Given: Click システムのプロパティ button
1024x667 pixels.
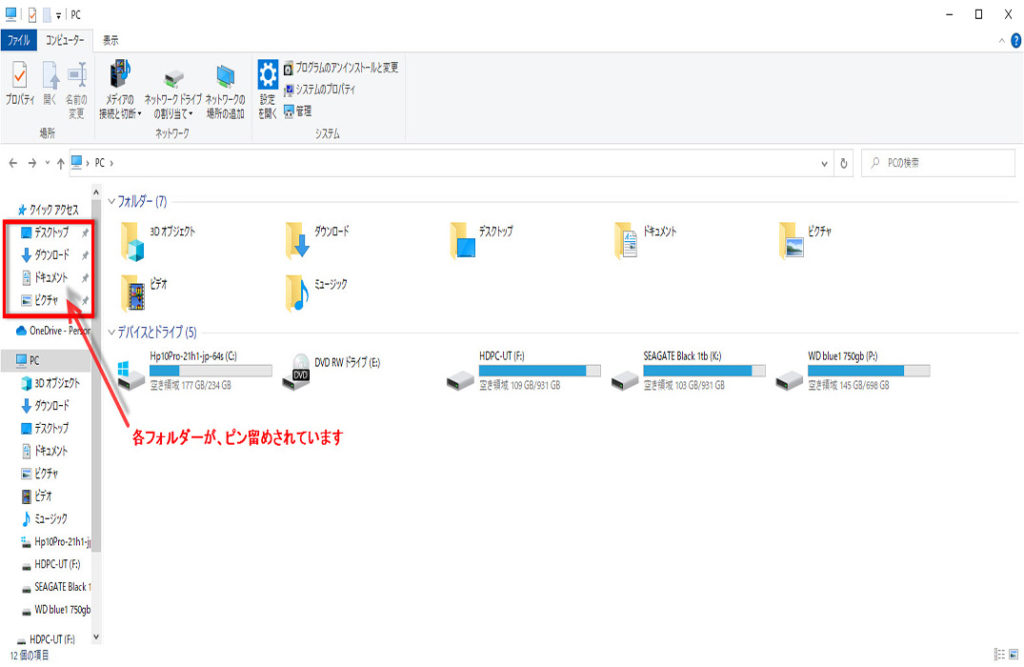Looking at the screenshot, I should (x=318, y=89).
